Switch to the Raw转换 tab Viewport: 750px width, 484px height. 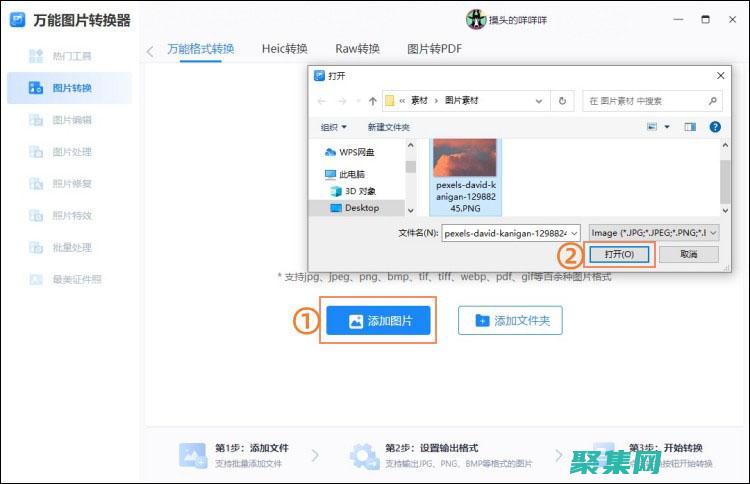pyautogui.click(x=357, y=49)
